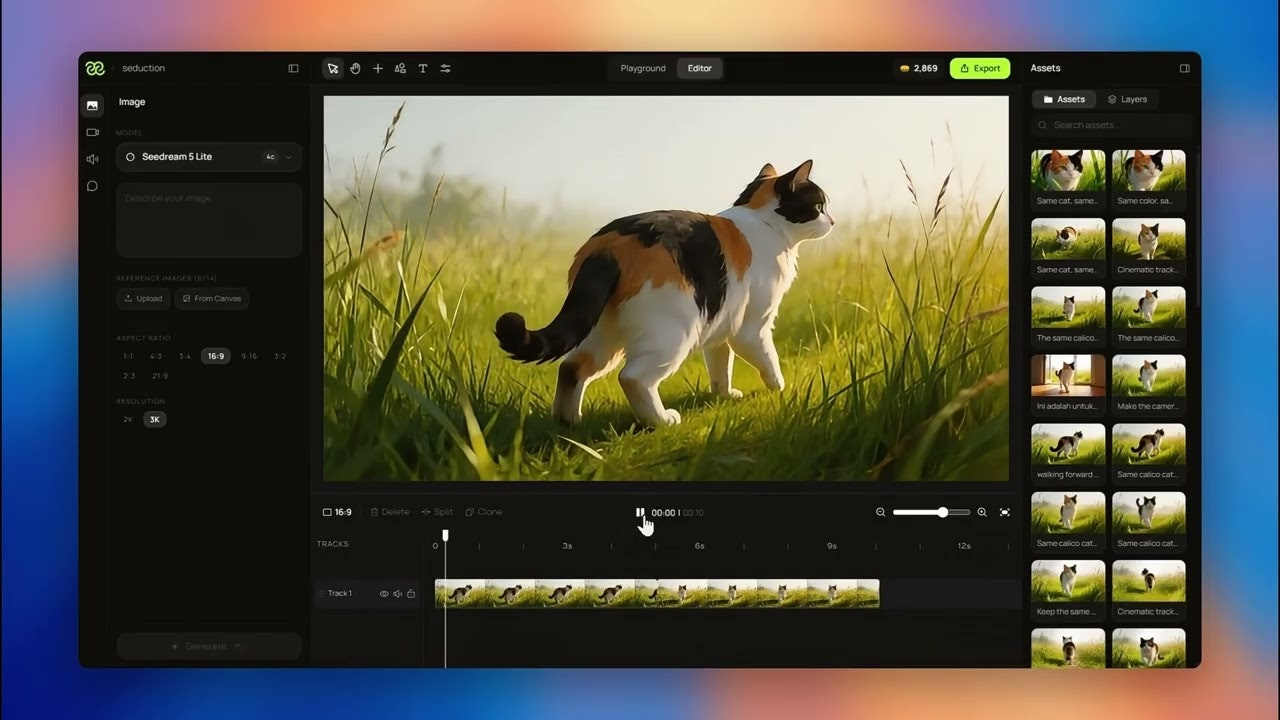
Task: Toggle Track 1 visibility eye
Action: tap(384, 593)
